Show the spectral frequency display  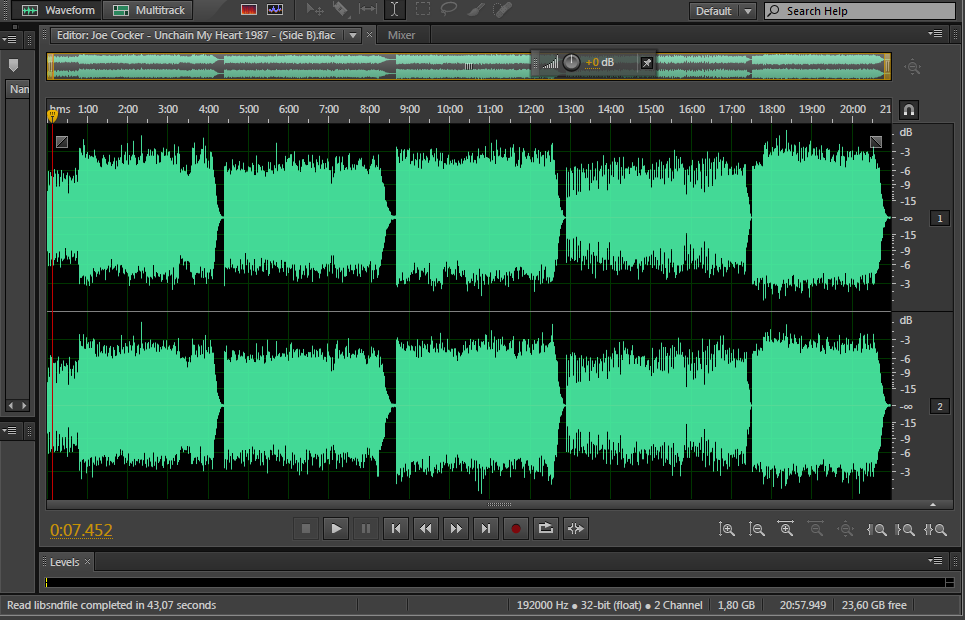249,10
